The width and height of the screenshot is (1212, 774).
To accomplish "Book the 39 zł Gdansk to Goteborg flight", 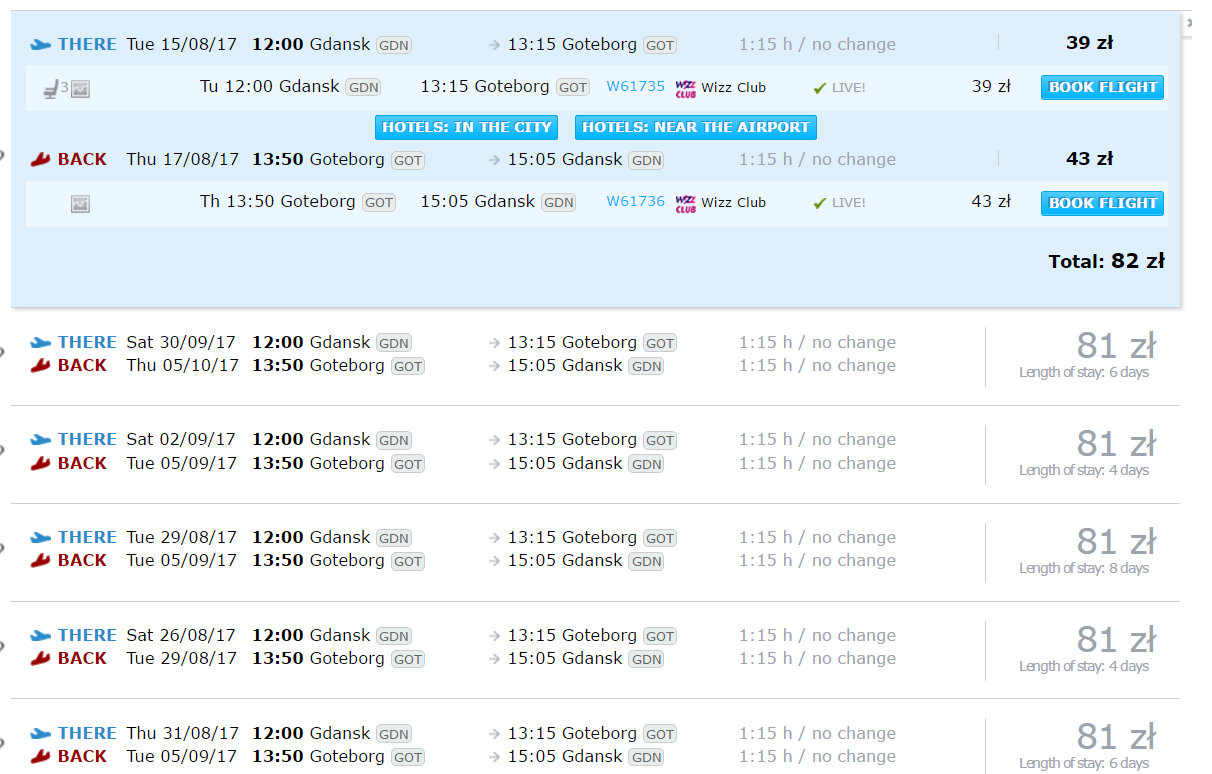I will point(1102,87).
